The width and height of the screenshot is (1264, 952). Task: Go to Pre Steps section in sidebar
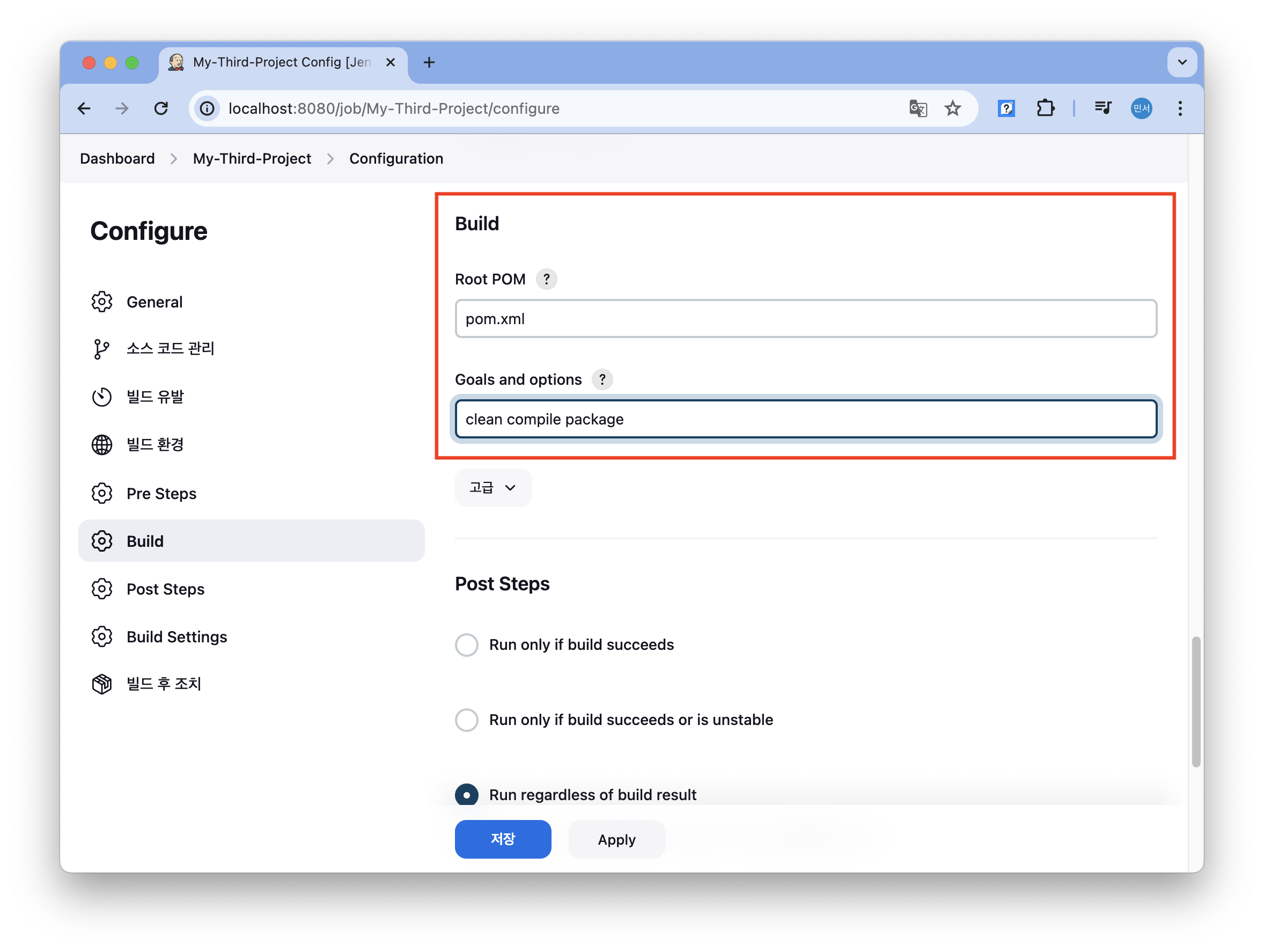(x=161, y=493)
